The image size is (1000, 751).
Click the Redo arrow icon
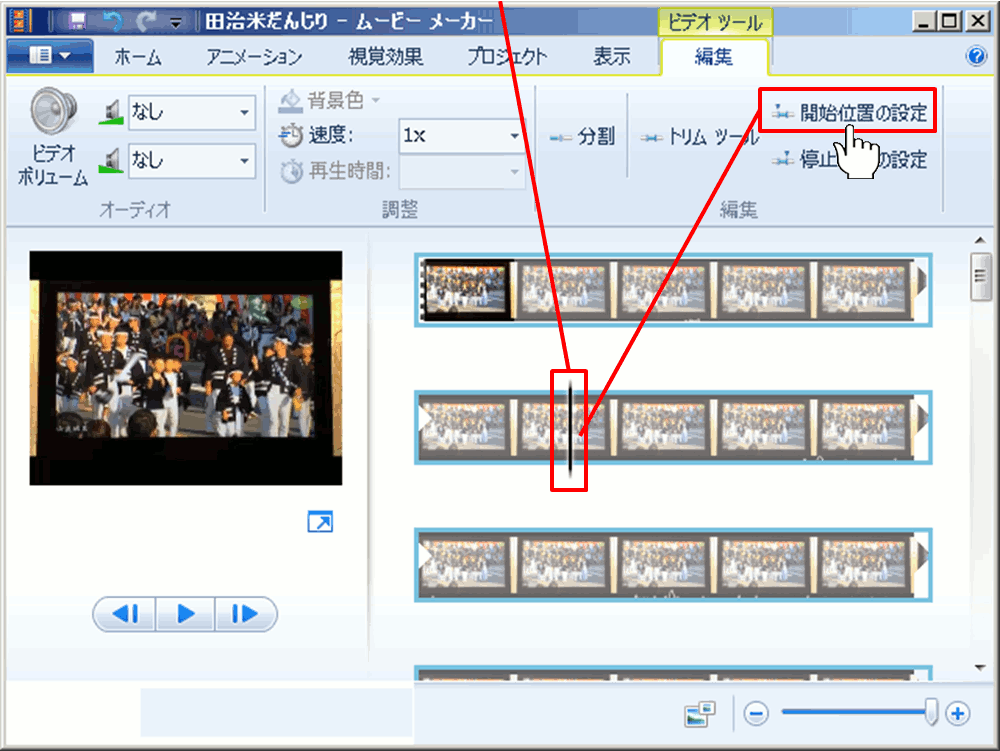(x=146, y=19)
